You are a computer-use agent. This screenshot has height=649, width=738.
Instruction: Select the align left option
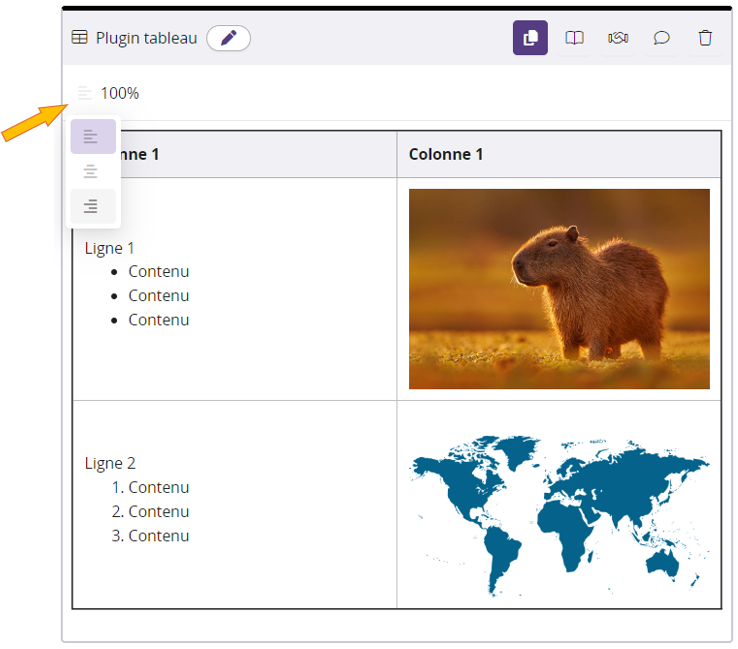pos(92,136)
